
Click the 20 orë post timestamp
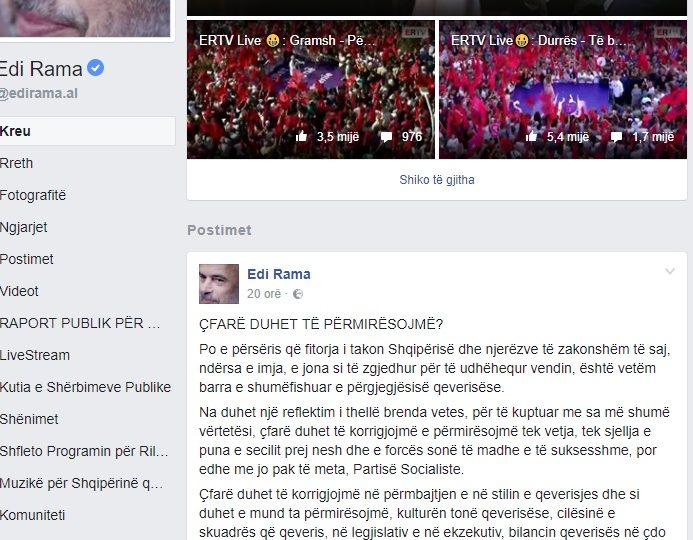pos(264,294)
